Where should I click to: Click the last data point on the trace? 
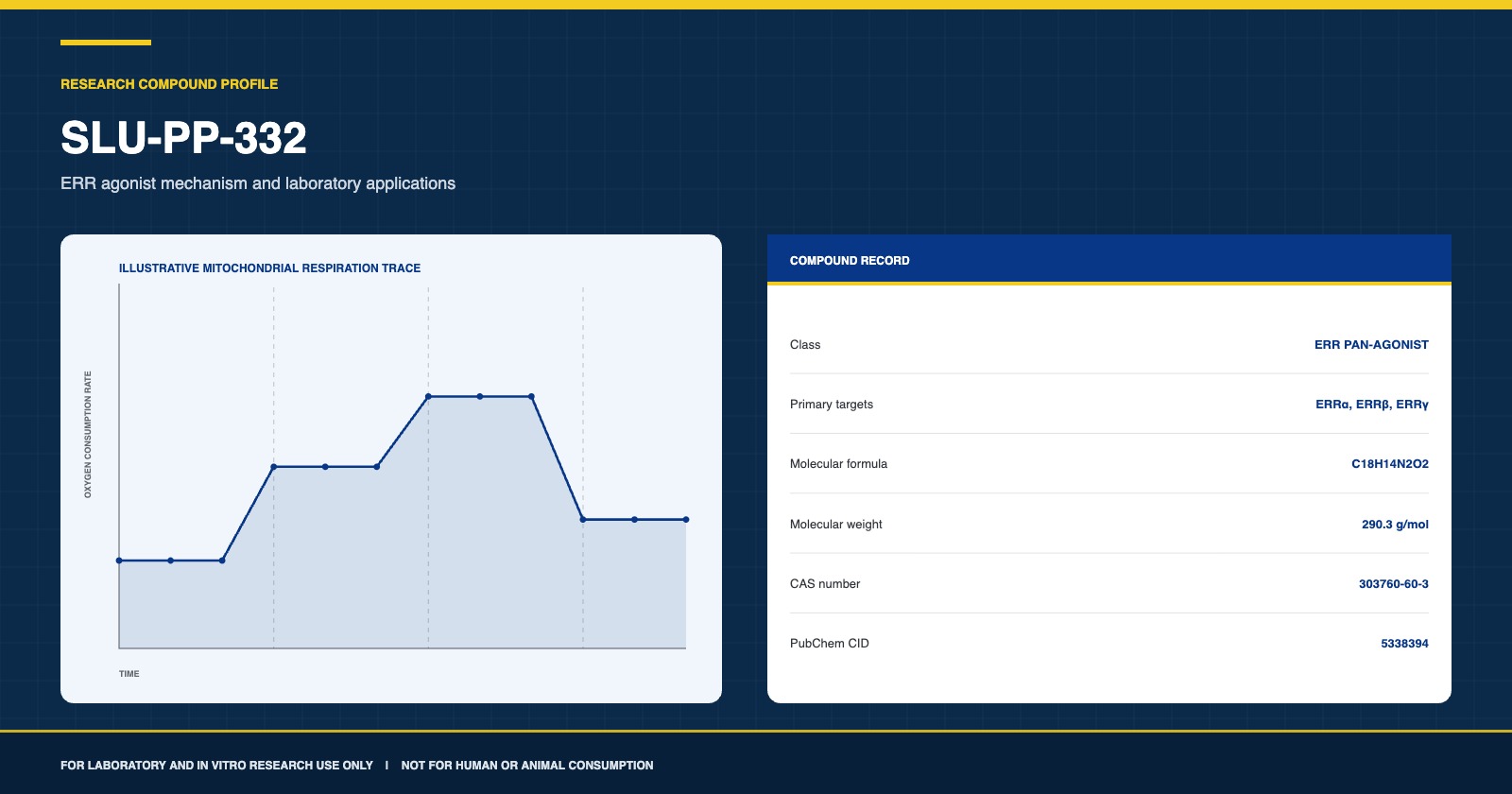[686, 520]
